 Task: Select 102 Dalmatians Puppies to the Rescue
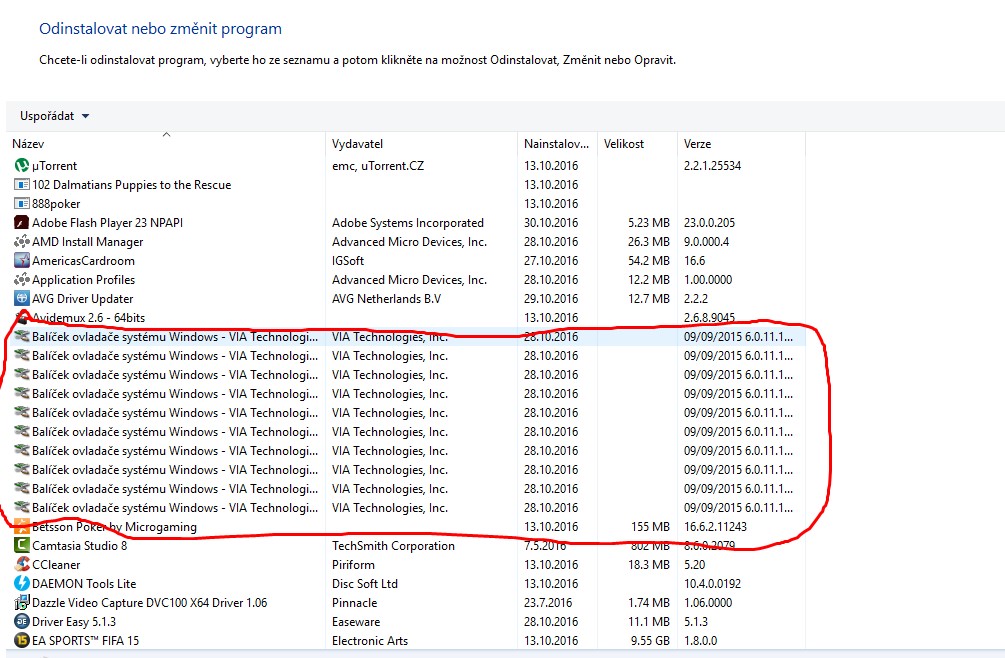pyautogui.click(x=131, y=185)
